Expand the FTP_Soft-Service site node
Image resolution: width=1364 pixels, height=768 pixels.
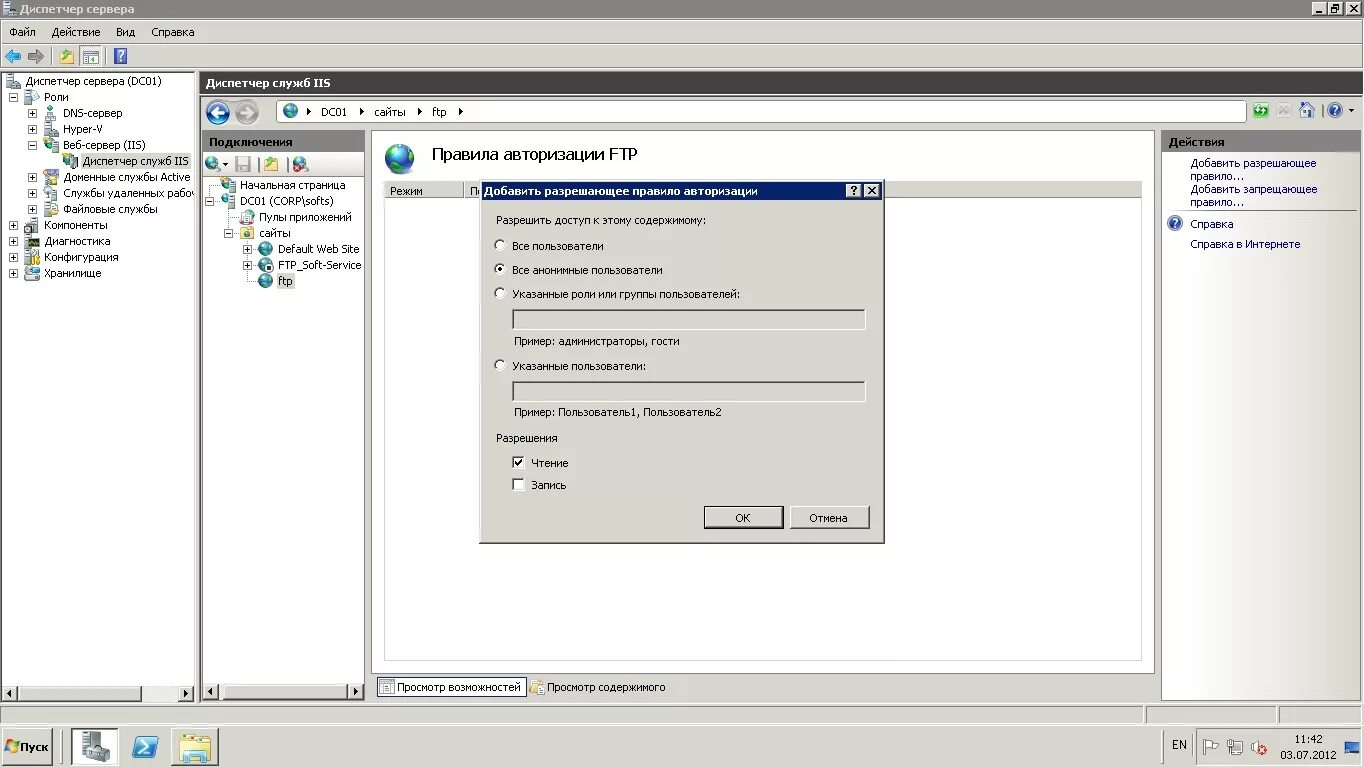[248, 265]
